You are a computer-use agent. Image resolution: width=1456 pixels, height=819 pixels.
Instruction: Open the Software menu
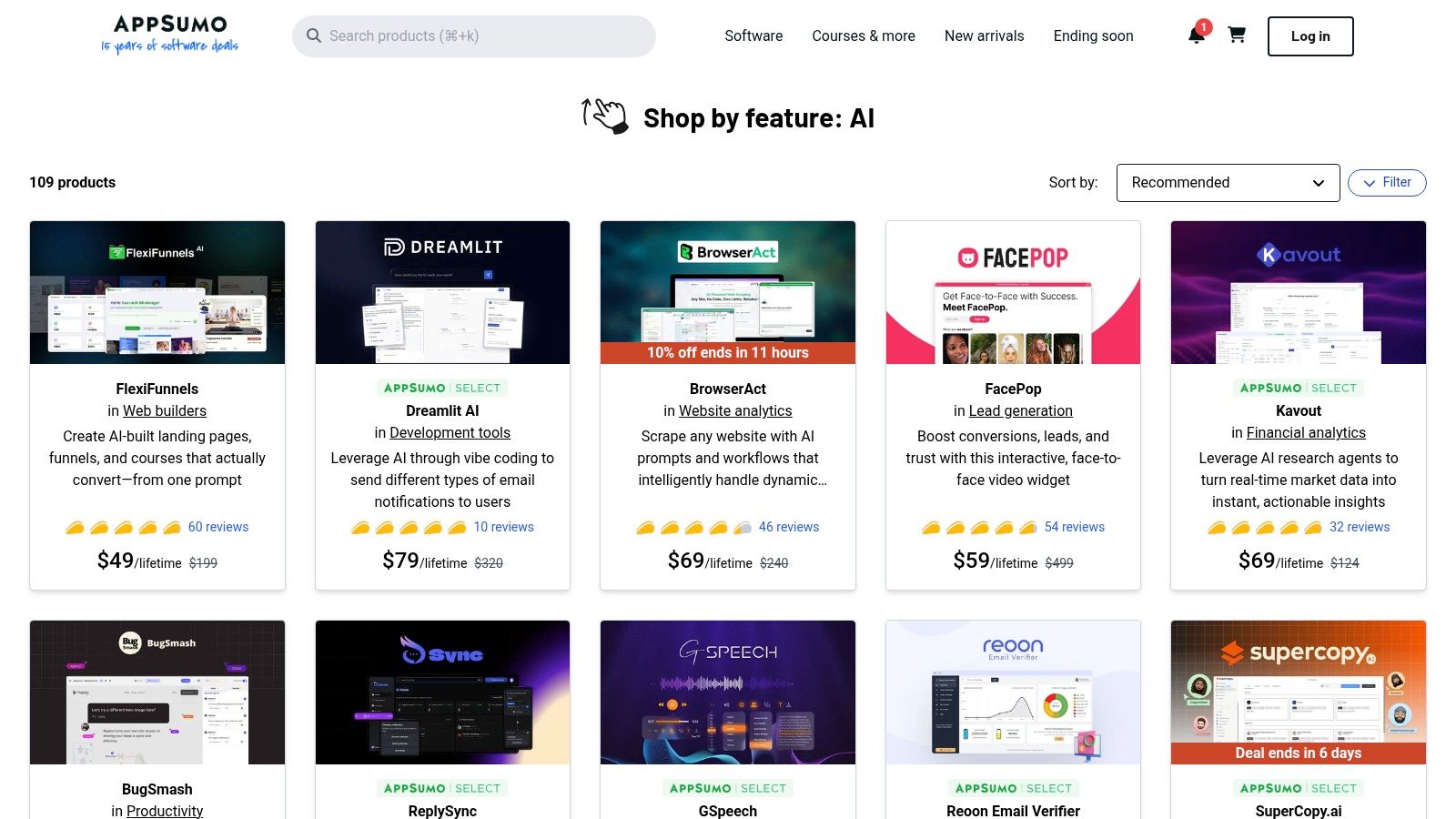click(753, 35)
